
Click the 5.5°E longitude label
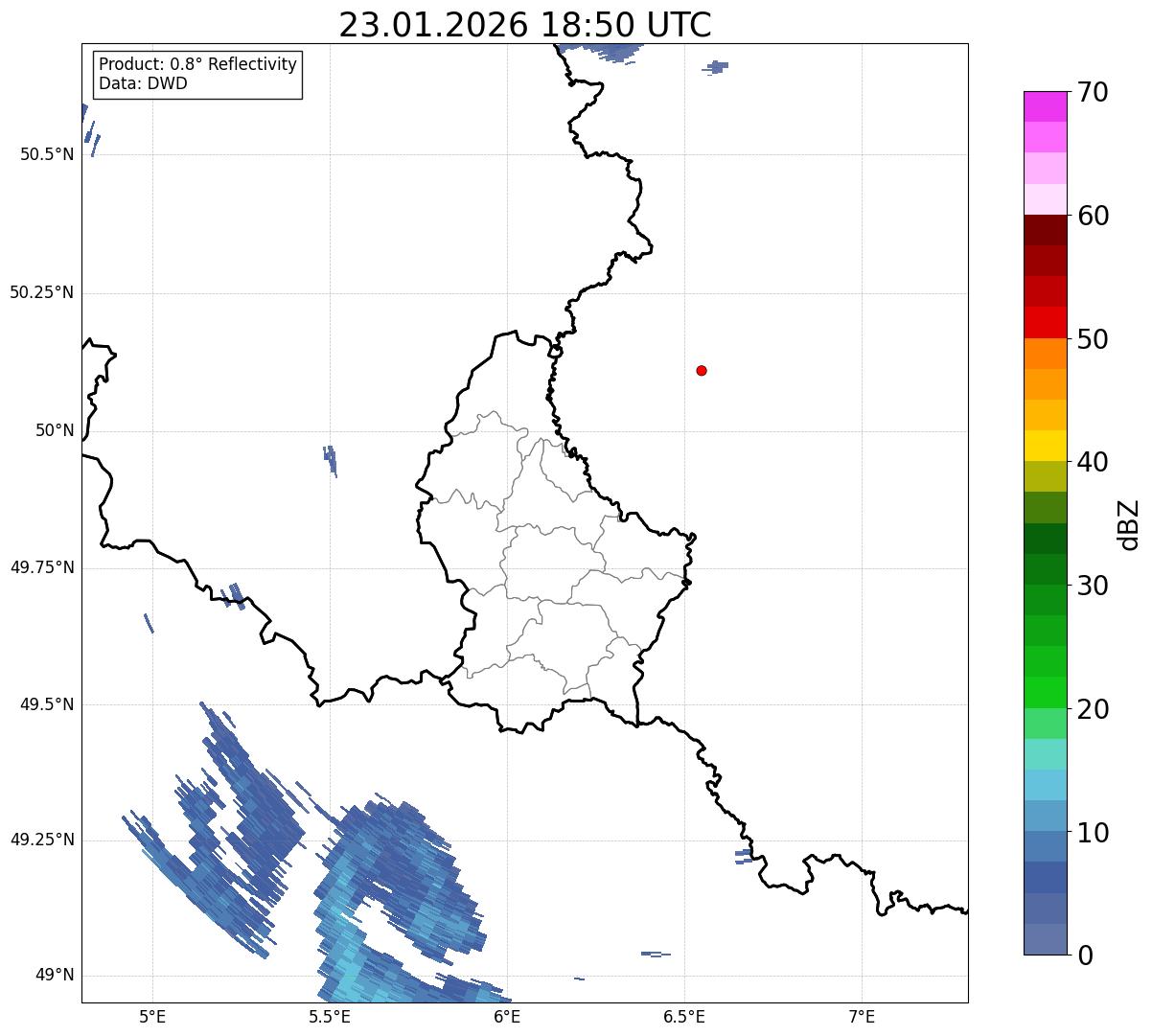[330, 1016]
